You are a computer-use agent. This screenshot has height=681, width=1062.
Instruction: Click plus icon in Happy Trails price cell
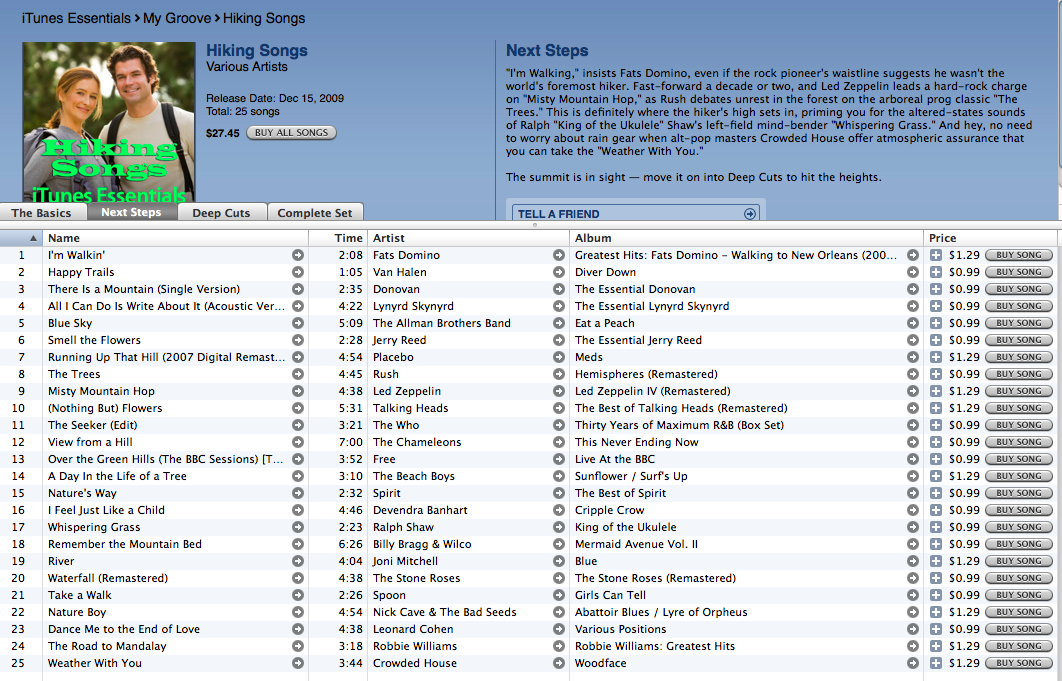click(x=936, y=272)
